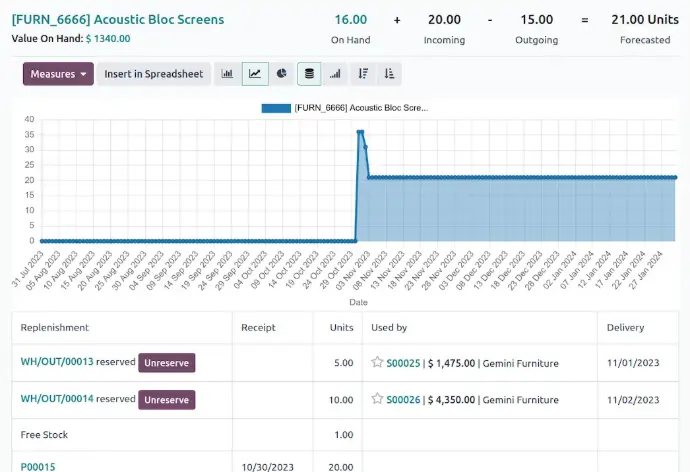
Task: Open sales order S00025
Action: click(403, 363)
